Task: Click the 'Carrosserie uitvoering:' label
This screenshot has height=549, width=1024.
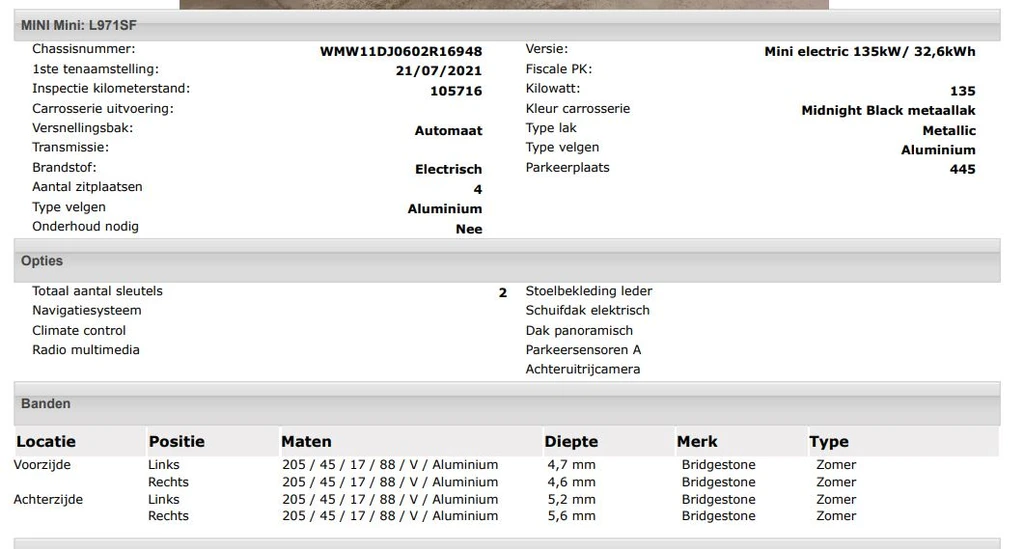Action: click(103, 109)
